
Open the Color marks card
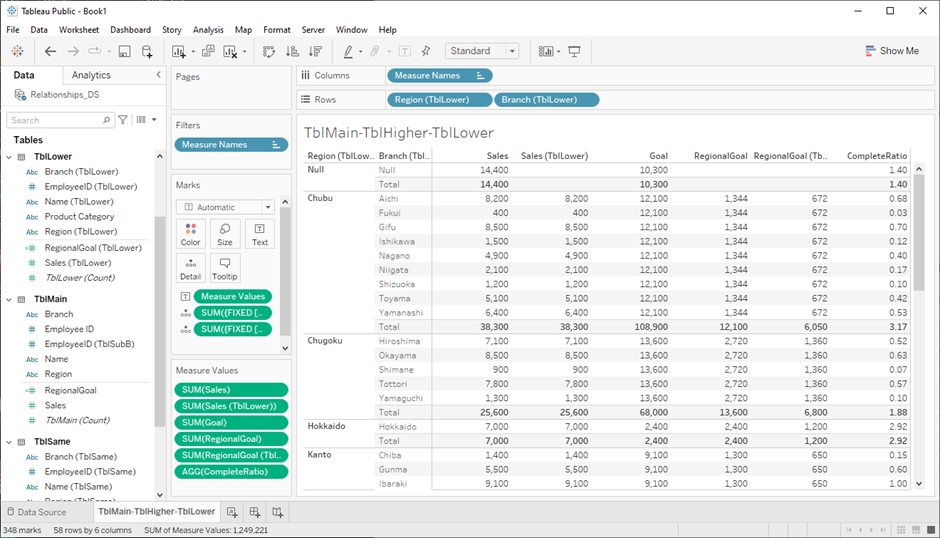(191, 234)
